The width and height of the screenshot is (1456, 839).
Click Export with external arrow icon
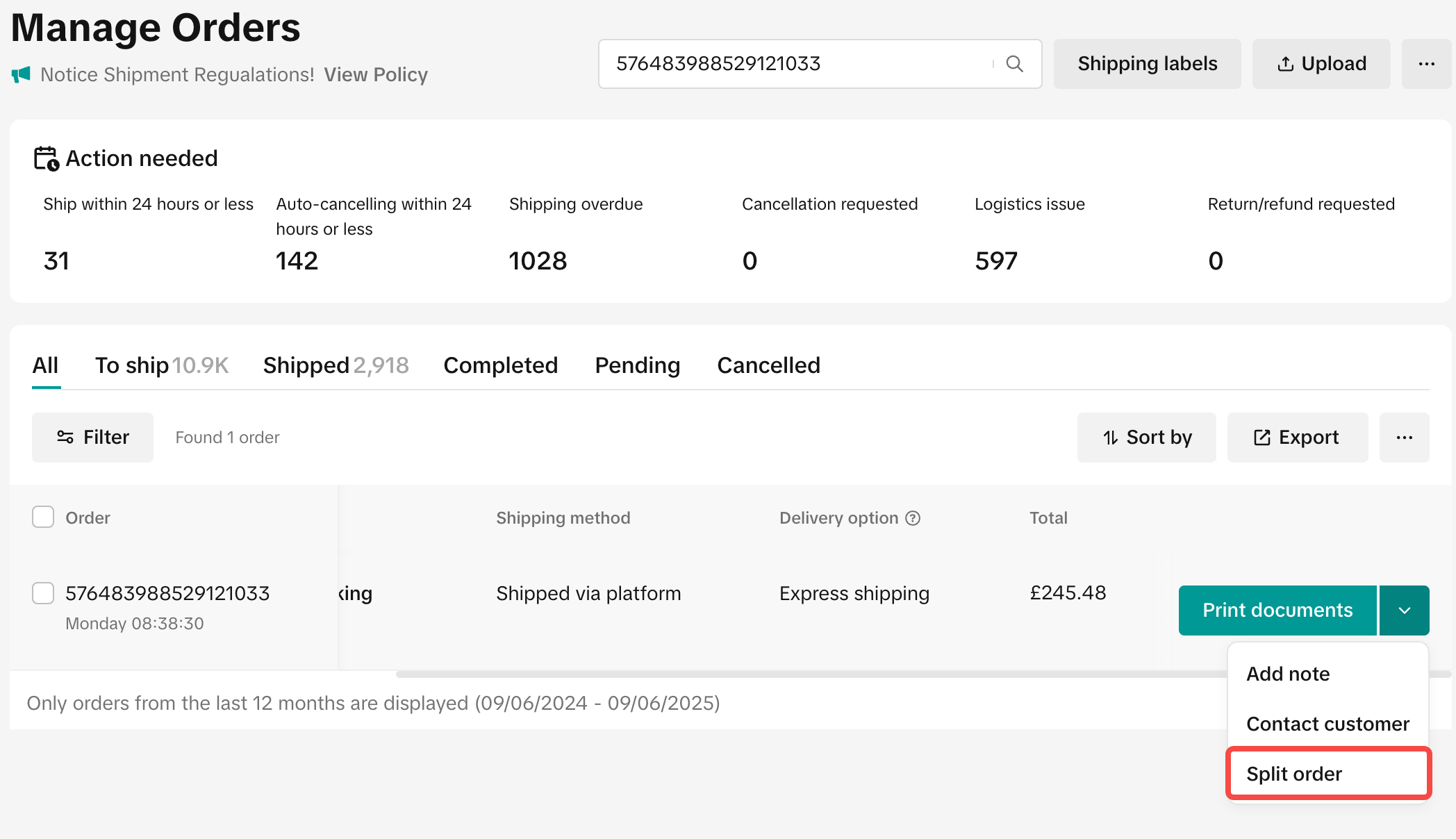(x=1297, y=438)
